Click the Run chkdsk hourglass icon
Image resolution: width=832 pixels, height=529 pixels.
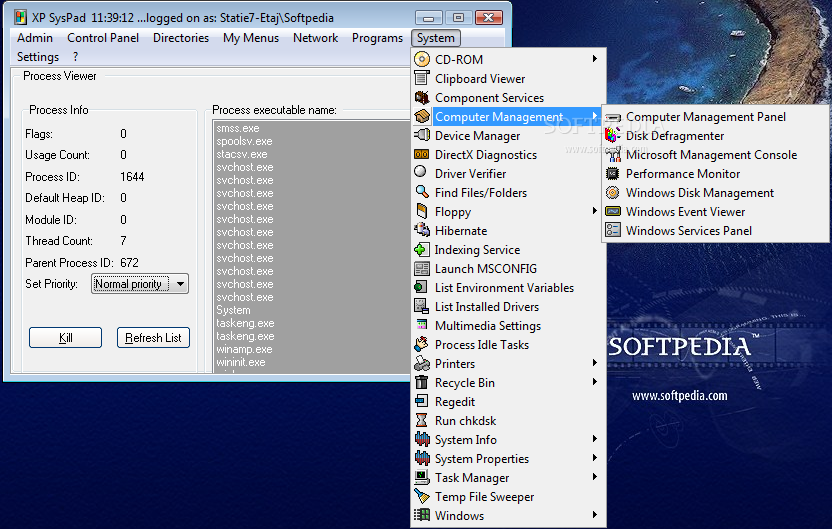click(421, 420)
